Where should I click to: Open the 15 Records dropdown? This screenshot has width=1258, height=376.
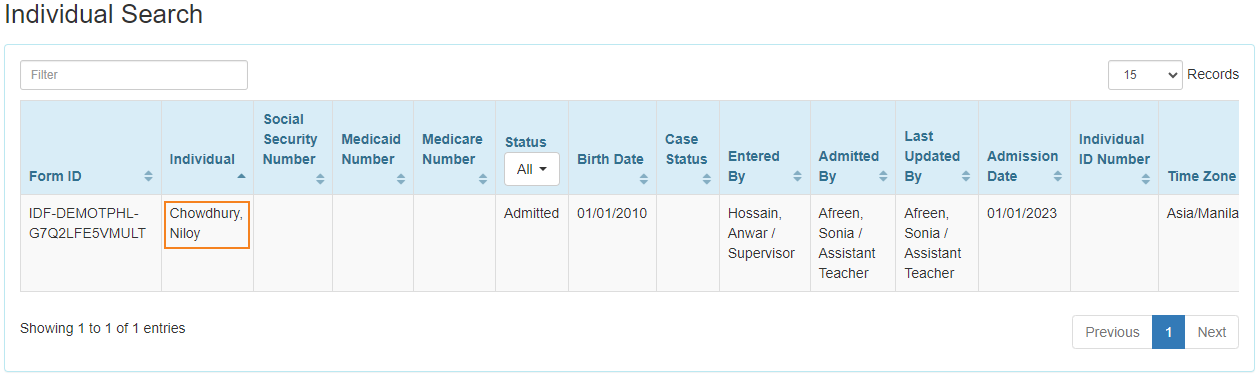pyautogui.click(x=1145, y=75)
